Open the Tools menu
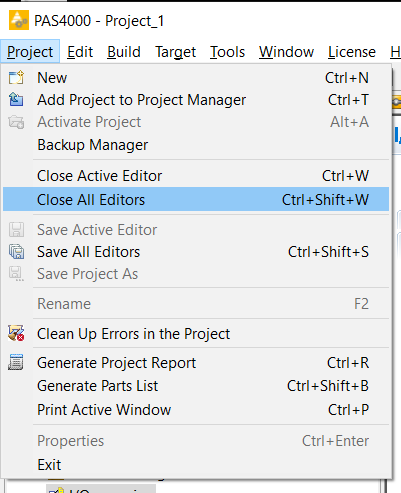 (x=227, y=52)
